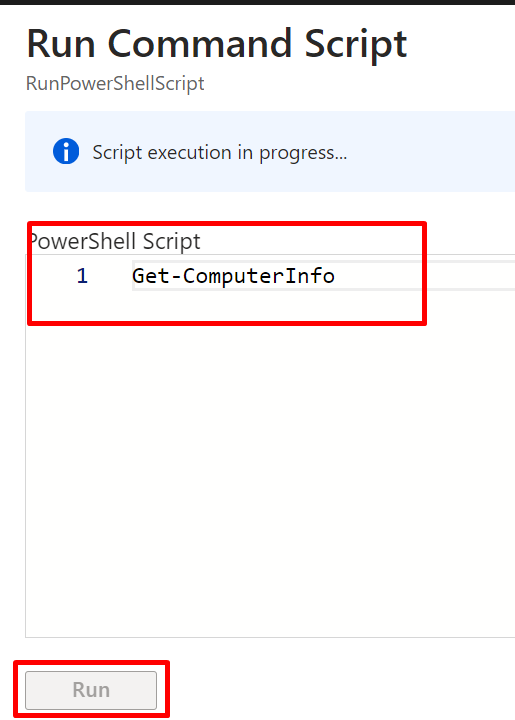Click the word 'Command' in the page title
515x720 pixels.
click(x=200, y=44)
